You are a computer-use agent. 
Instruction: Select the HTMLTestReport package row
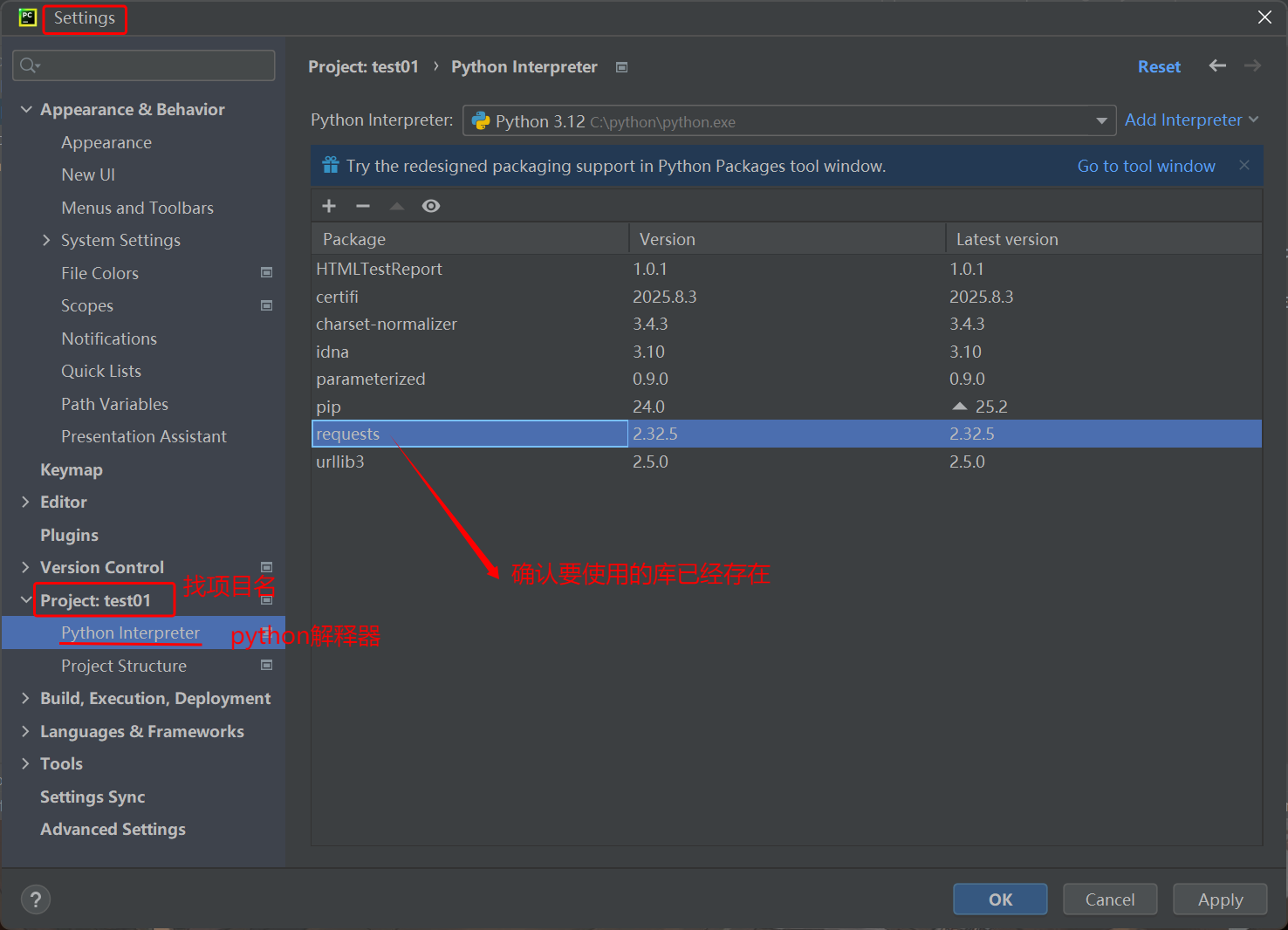click(x=787, y=269)
